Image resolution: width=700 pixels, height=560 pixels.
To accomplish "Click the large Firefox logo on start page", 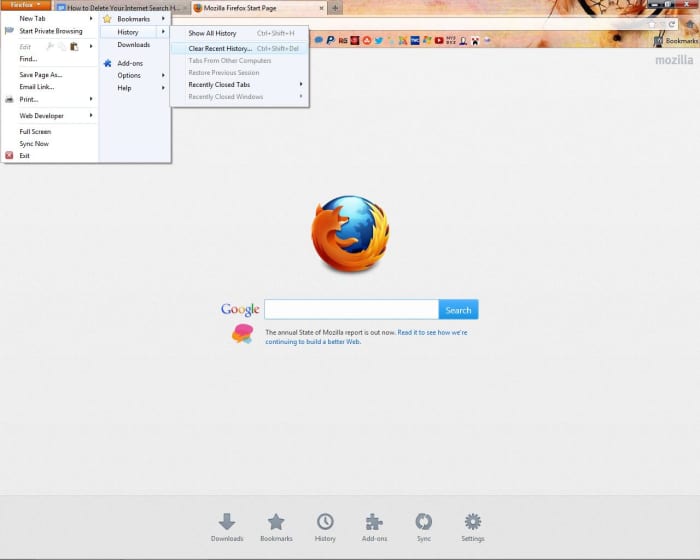I will click(x=350, y=233).
